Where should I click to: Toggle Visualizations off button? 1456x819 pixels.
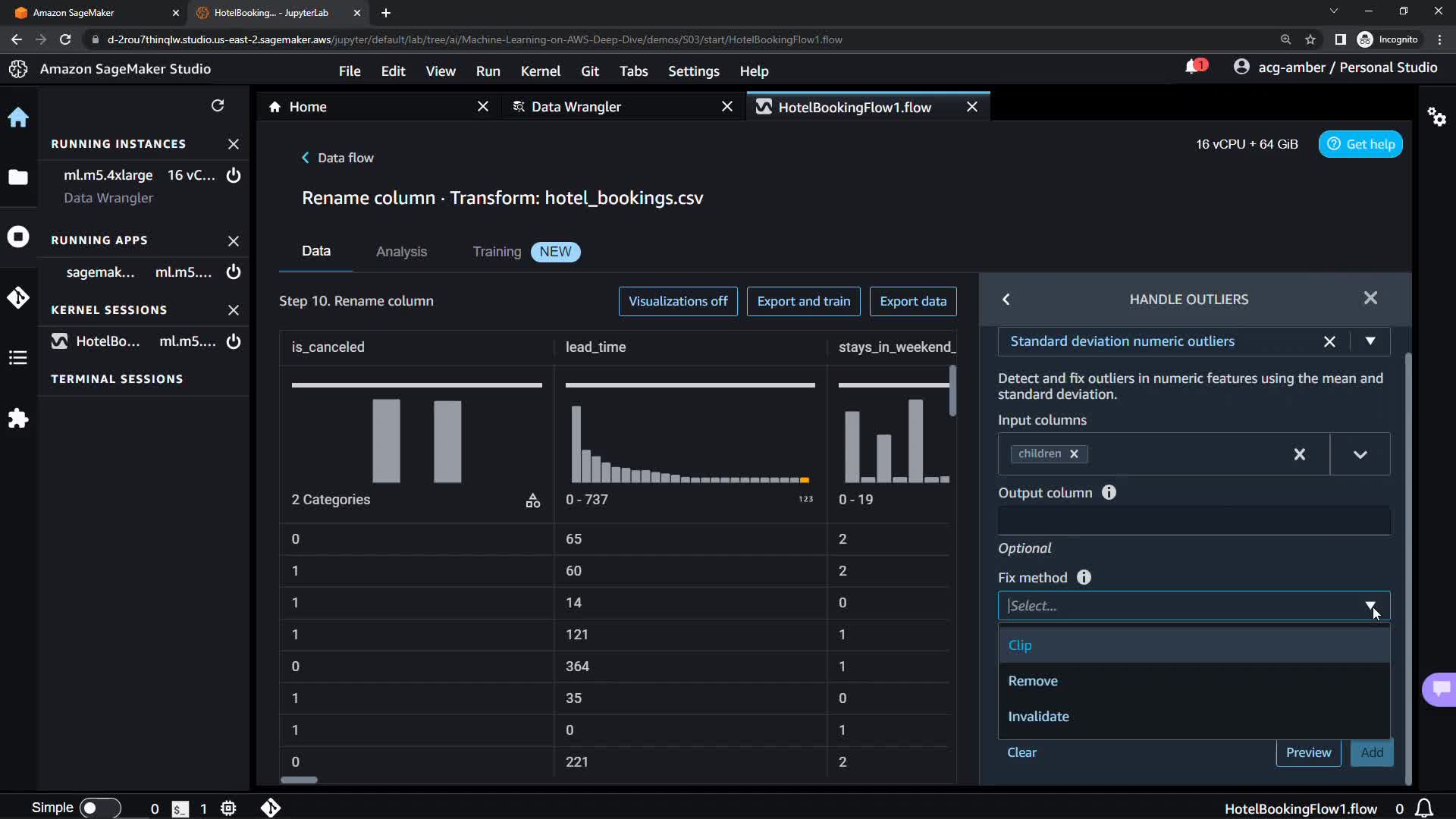tap(678, 301)
